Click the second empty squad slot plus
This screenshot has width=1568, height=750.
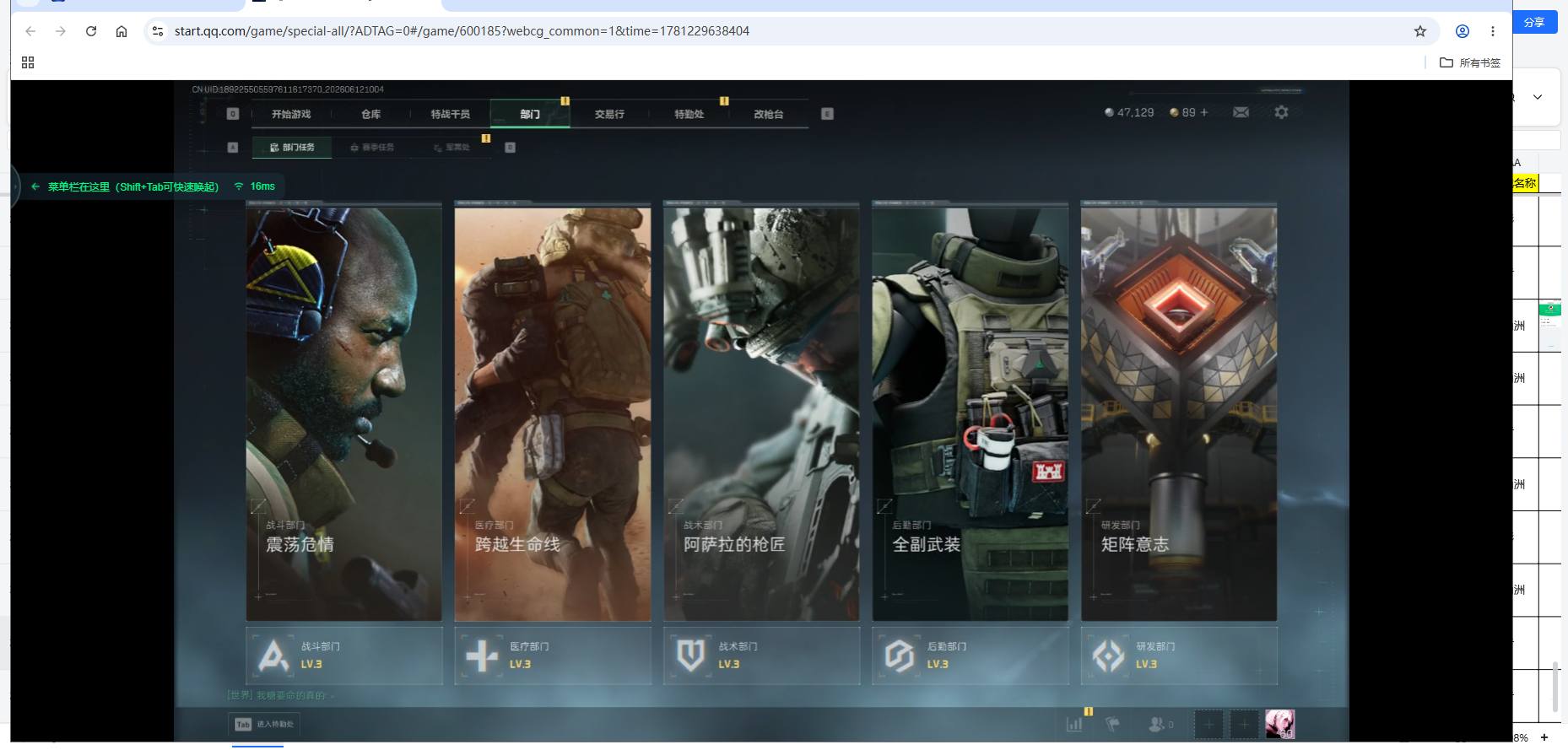1244,724
